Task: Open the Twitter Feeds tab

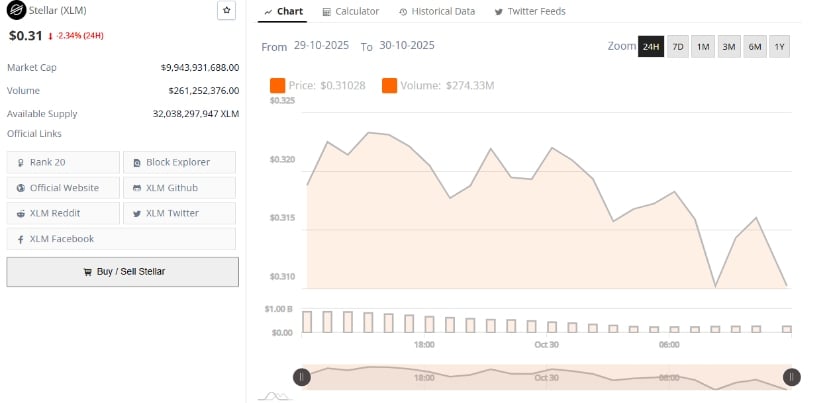Action: (x=529, y=11)
